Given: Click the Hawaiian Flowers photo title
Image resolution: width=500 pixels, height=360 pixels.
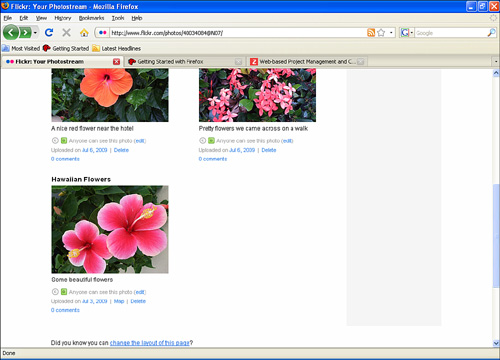Looking at the screenshot, I should tap(81, 179).
